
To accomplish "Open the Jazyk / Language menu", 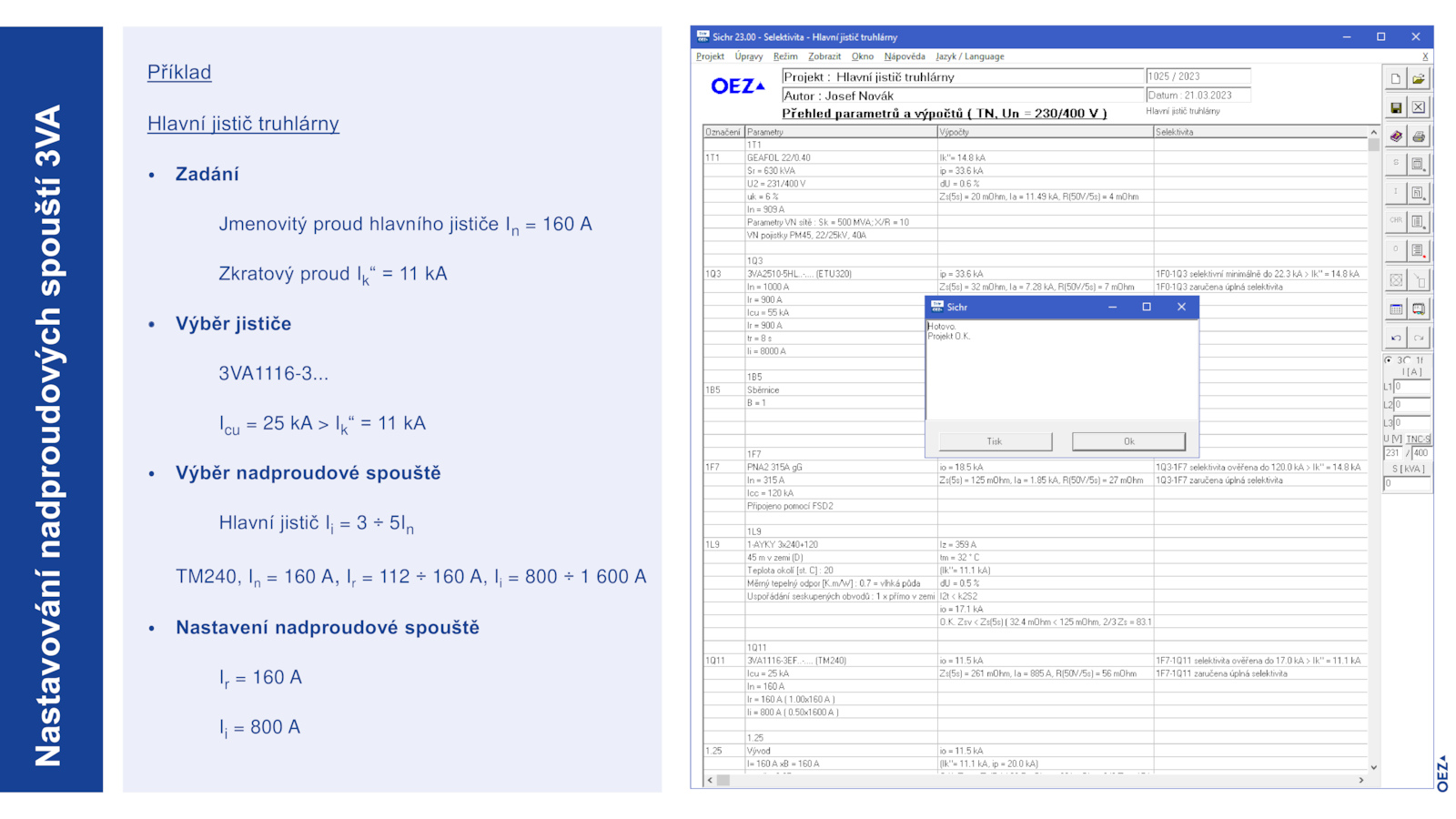I will pyautogui.click(x=969, y=56).
